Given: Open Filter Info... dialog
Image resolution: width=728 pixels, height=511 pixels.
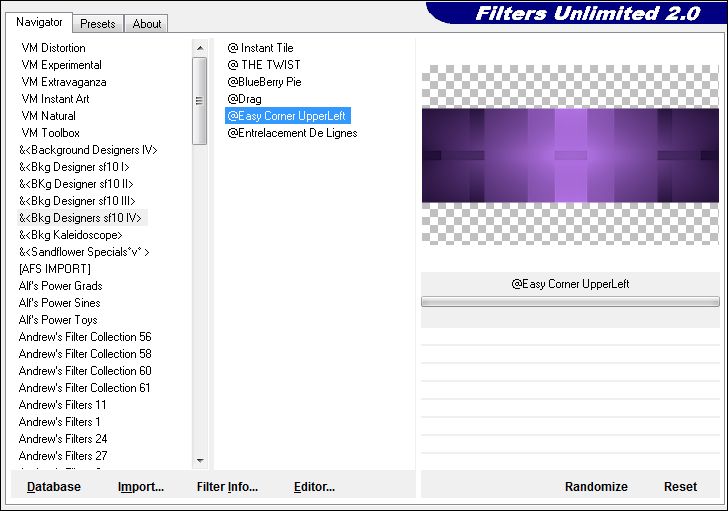Looking at the screenshot, I should coord(227,487).
